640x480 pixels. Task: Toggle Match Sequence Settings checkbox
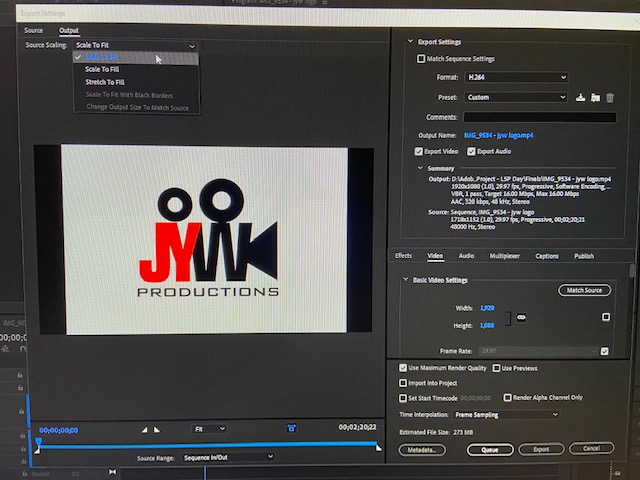(421, 59)
